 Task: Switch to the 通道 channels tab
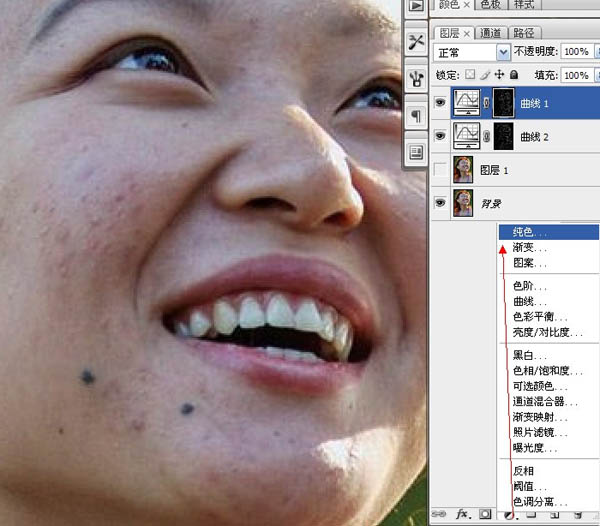coord(492,32)
